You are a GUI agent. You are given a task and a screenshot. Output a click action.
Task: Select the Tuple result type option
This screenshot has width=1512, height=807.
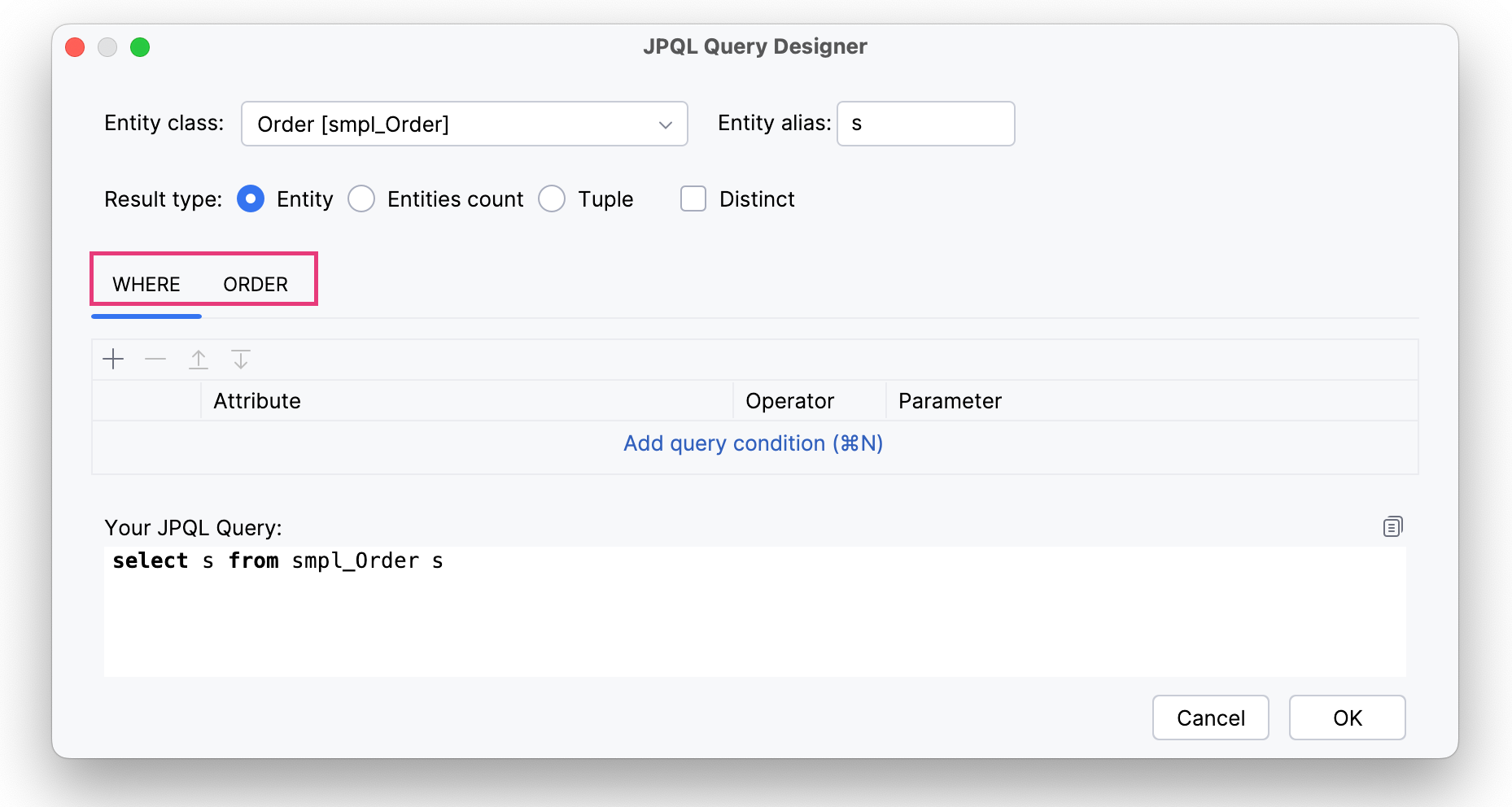[x=552, y=199]
